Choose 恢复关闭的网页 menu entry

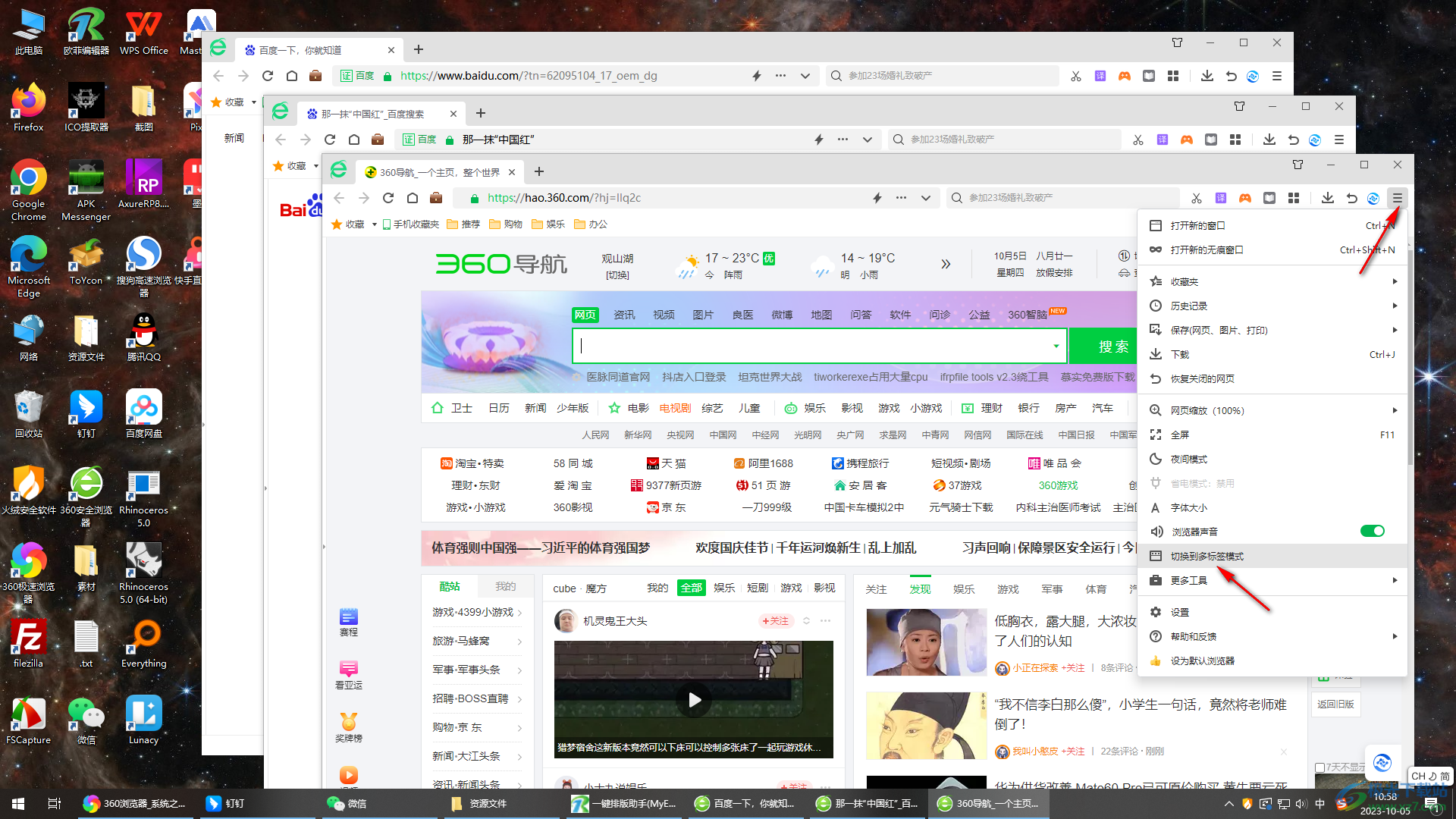pos(1272,378)
